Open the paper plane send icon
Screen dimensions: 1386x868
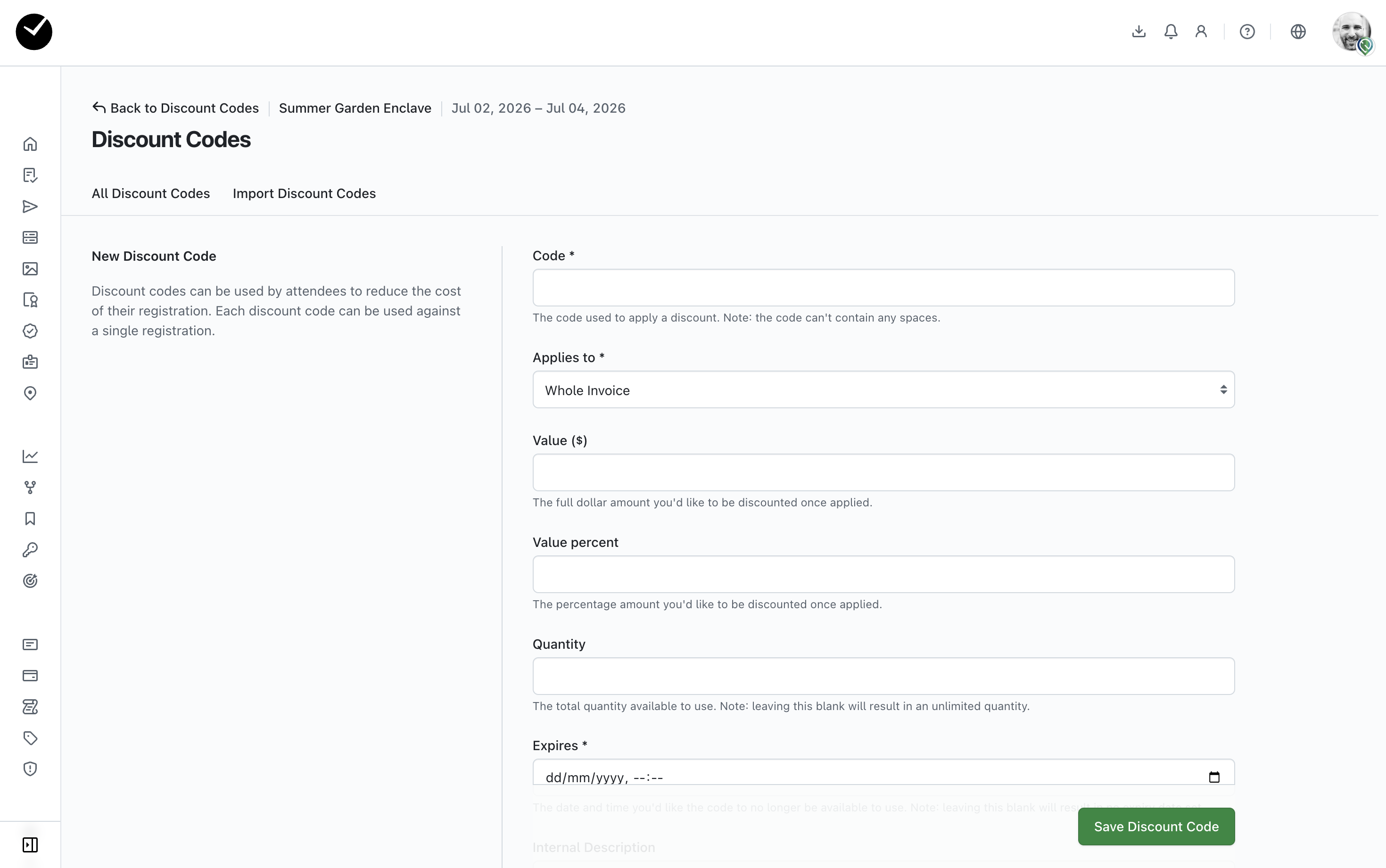click(x=30, y=207)
